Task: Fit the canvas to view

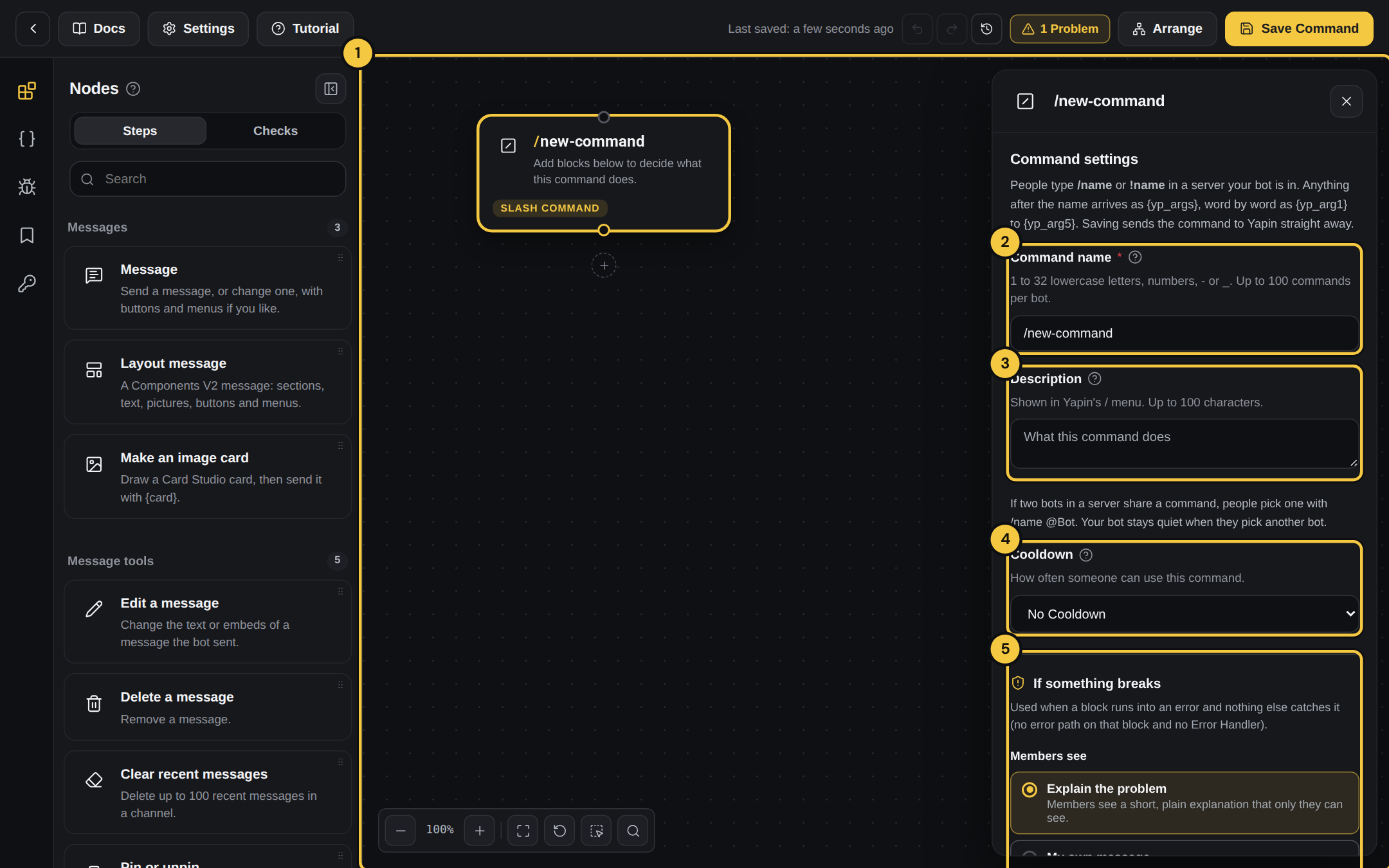Action: (x=523, y=831)
